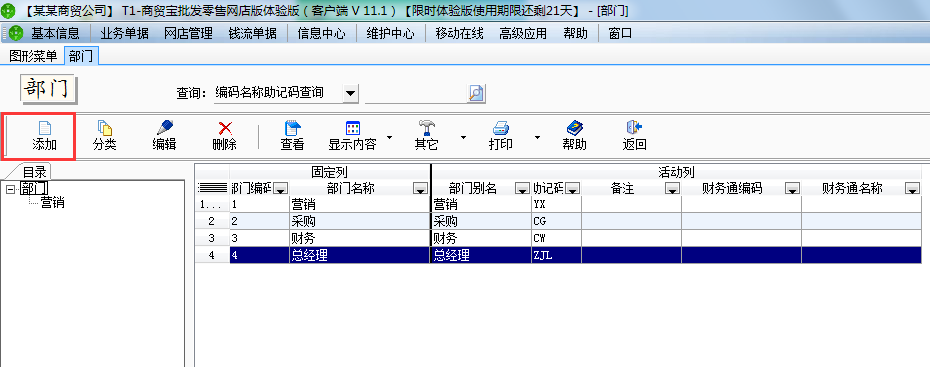The image size is (930, 367).
Task: Open the 财务通名称 column filter dropdown
Action: (x=912, y=189)
